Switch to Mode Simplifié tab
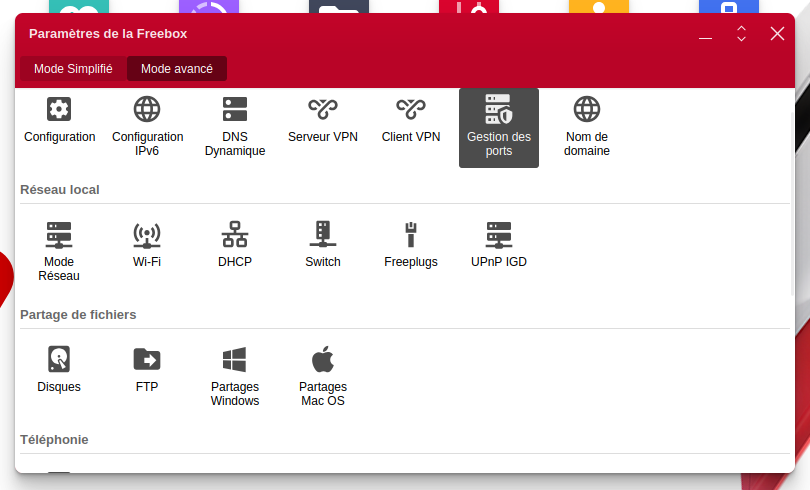 pos(73,69)
